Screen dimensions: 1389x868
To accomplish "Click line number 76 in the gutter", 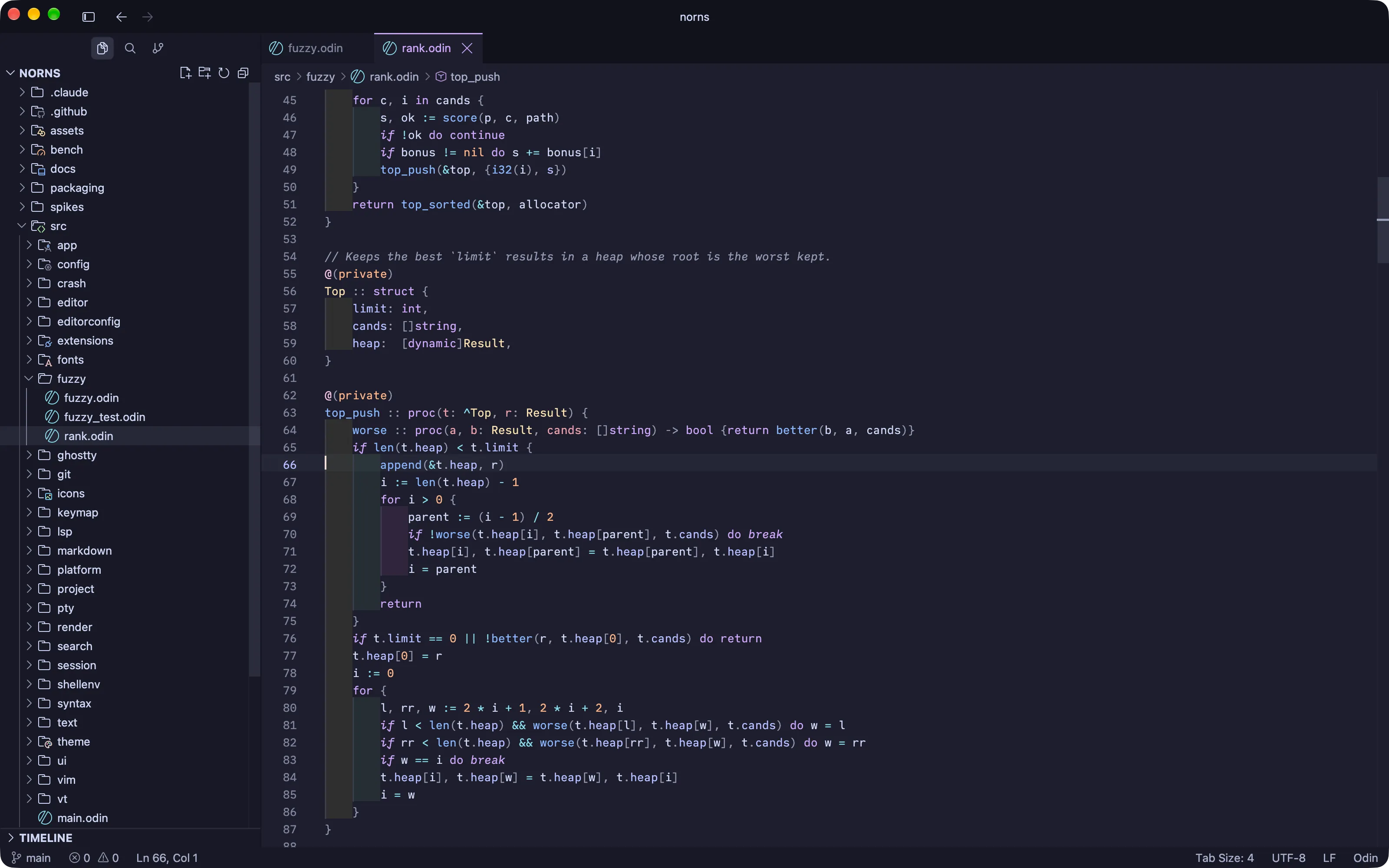I will point(290,638).
